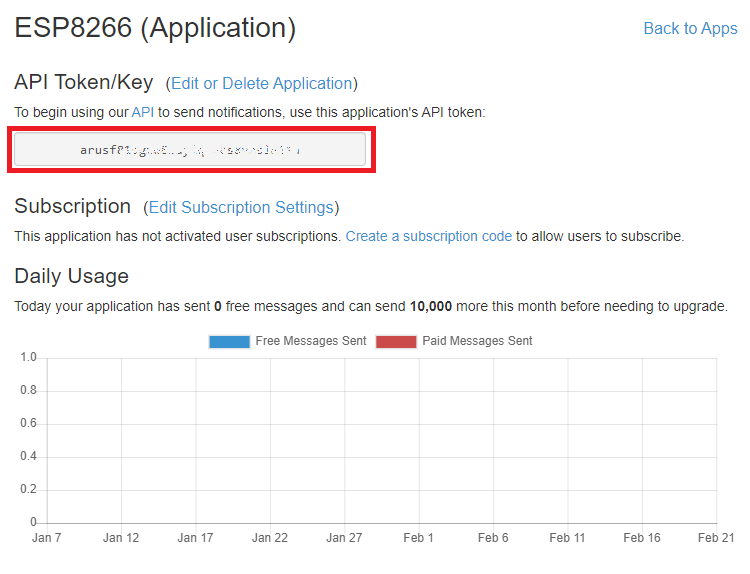Click Create a subscription code link
The image size is (750, 574).
[428, 236]
